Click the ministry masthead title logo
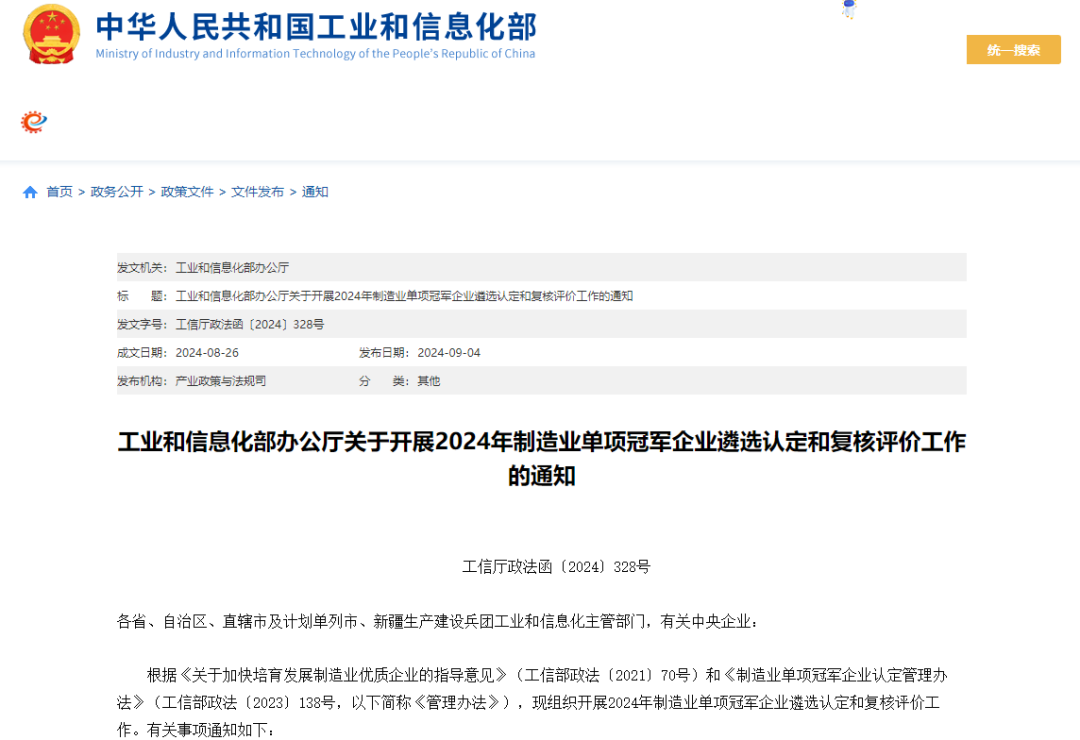 point(317,29)
